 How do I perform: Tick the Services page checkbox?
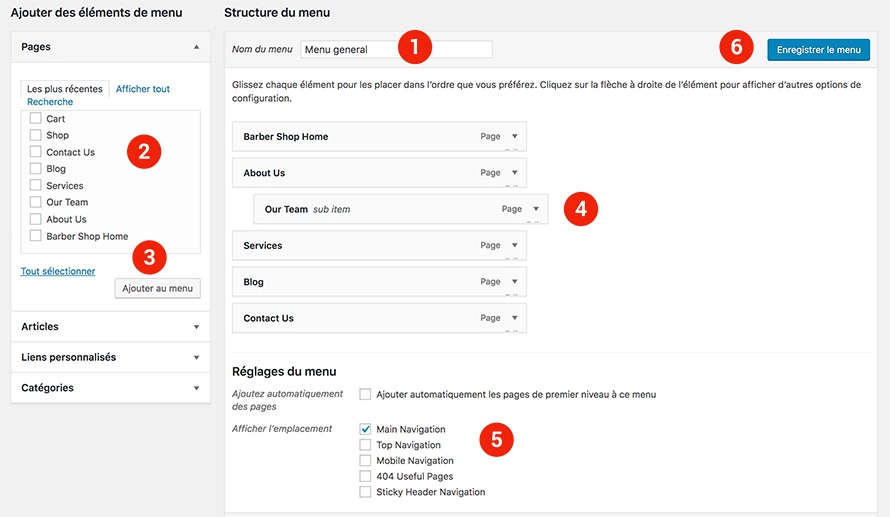point(36,185)
